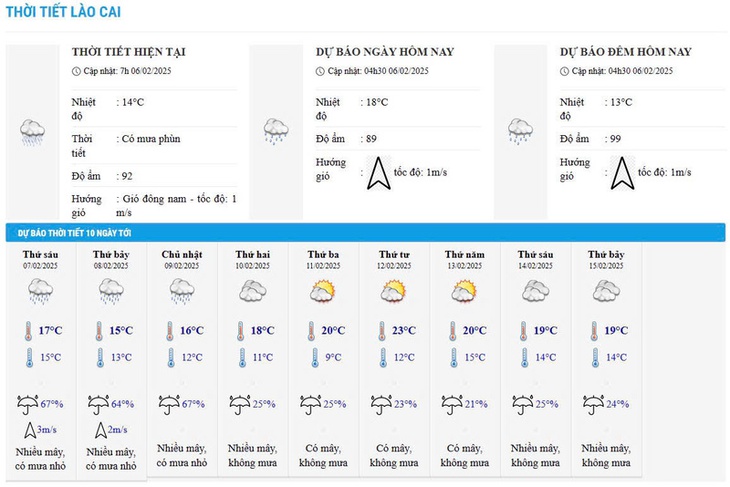Click the sun-and-cloud icon for 12/02/2025
Image resolution: width=730 pixels, height=487 pixels.
(394, 291)
